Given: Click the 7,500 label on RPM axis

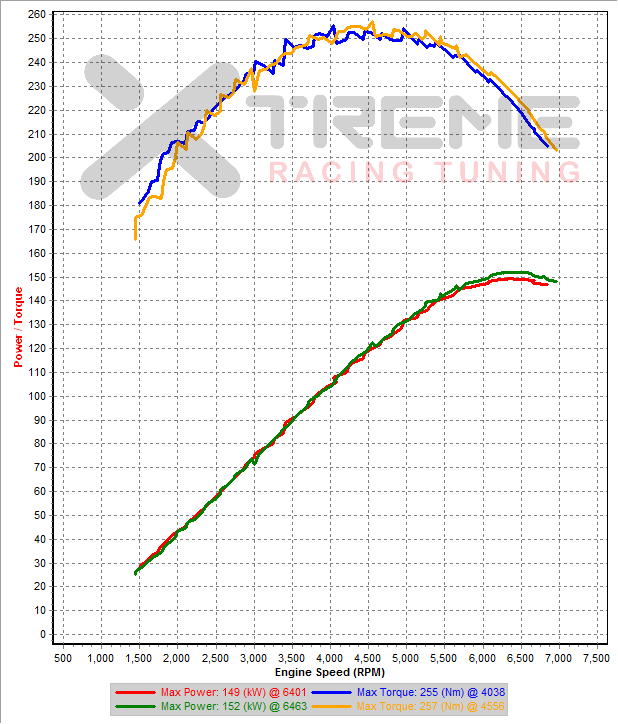Looking at the screenshot, I should point(595,657).
